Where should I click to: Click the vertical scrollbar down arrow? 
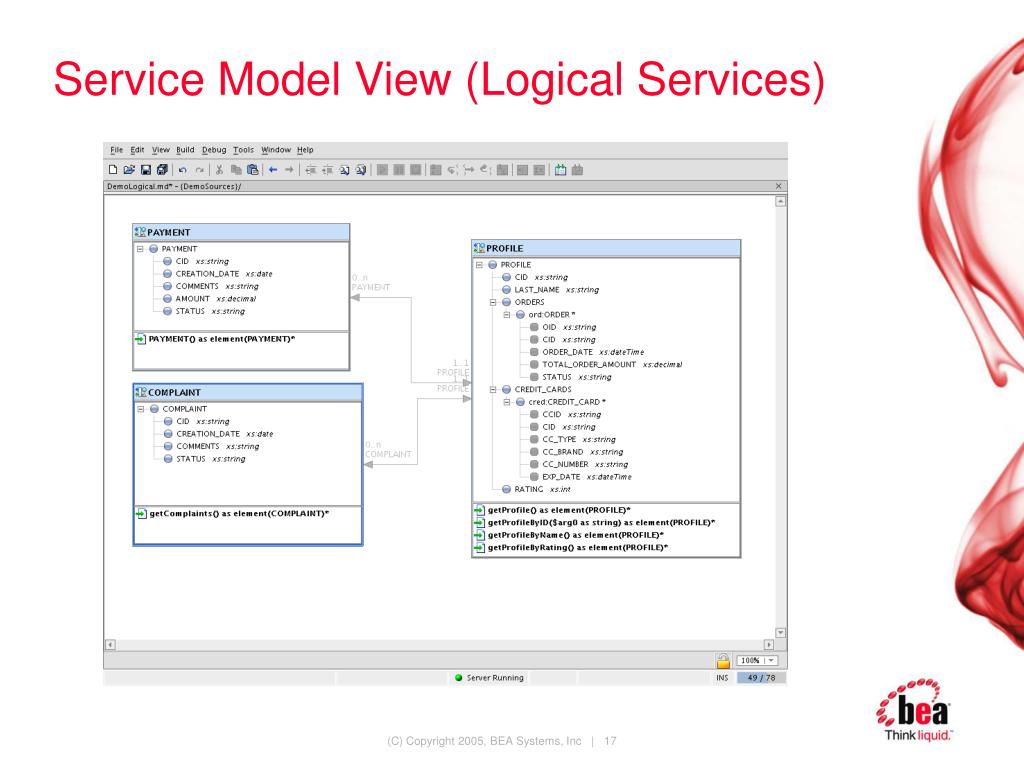click(x=780, y=633)
